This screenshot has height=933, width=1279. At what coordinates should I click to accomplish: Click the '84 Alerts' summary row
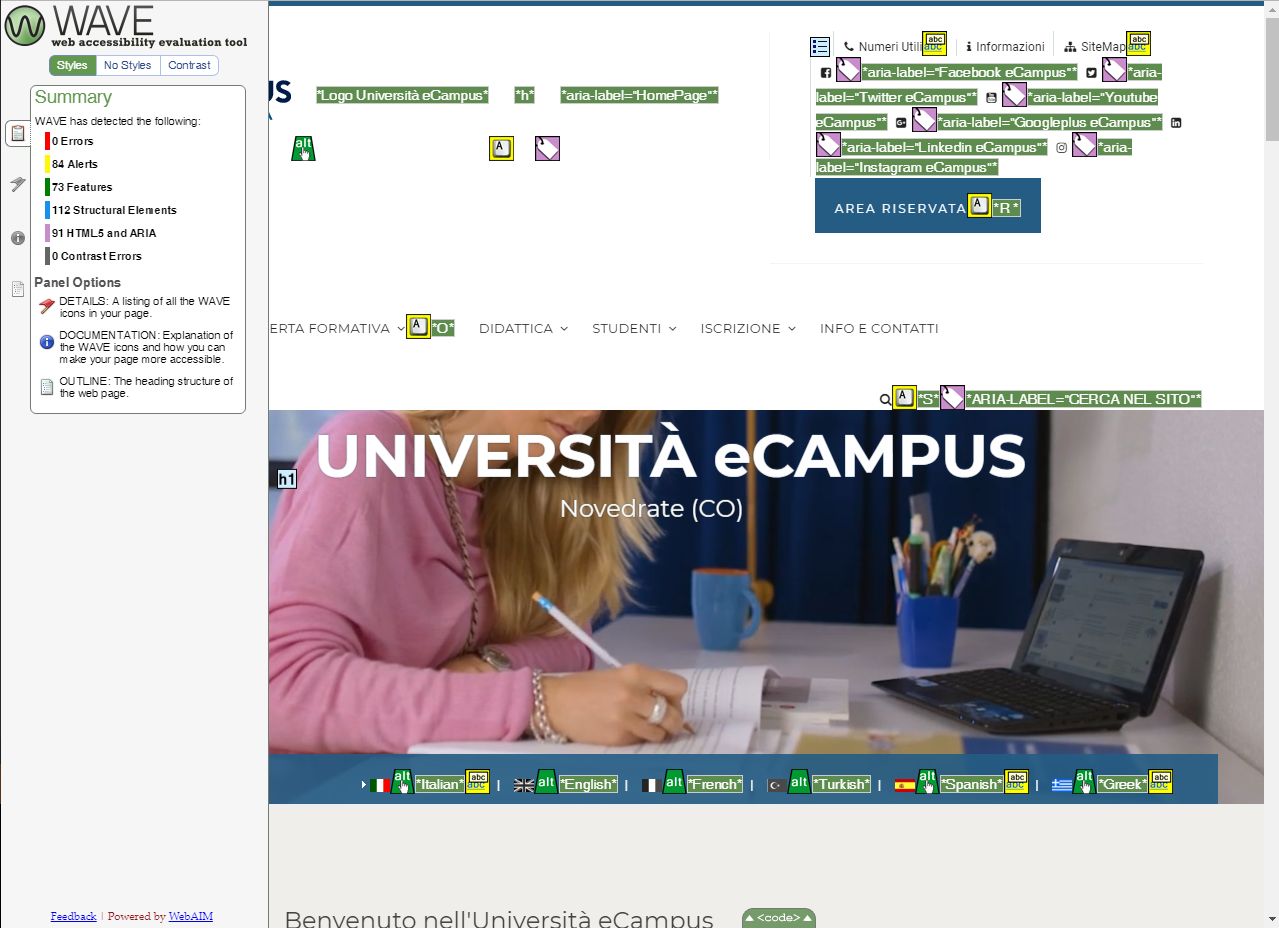[72, 164]
